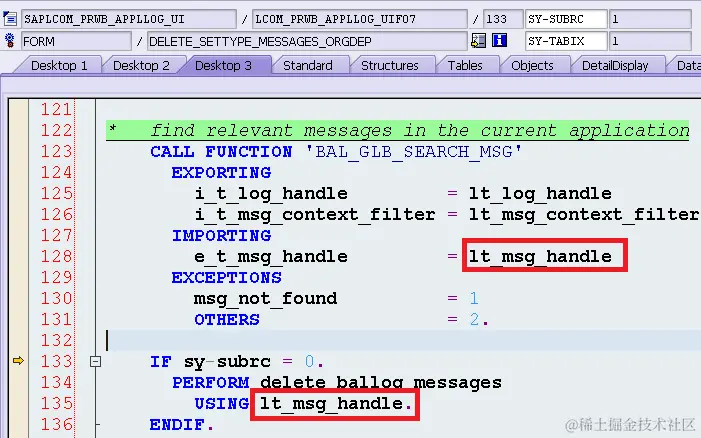Click the navigate-to-source icon after DELETE_SETTYPE_MESSAGES_ORGDEP
This screenshot has height=438, width=701.
pyautogui.click(x=478, y=41)
